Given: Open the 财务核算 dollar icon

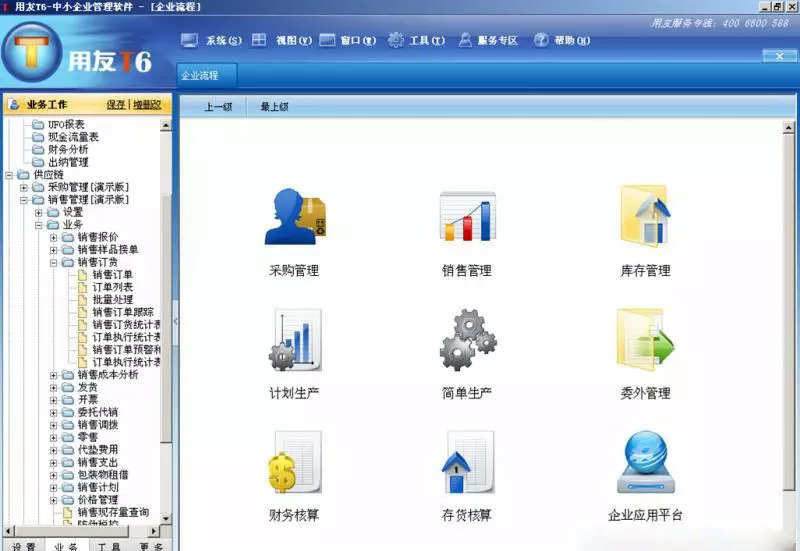Looking at the screenshot, I should click(295, 462).
